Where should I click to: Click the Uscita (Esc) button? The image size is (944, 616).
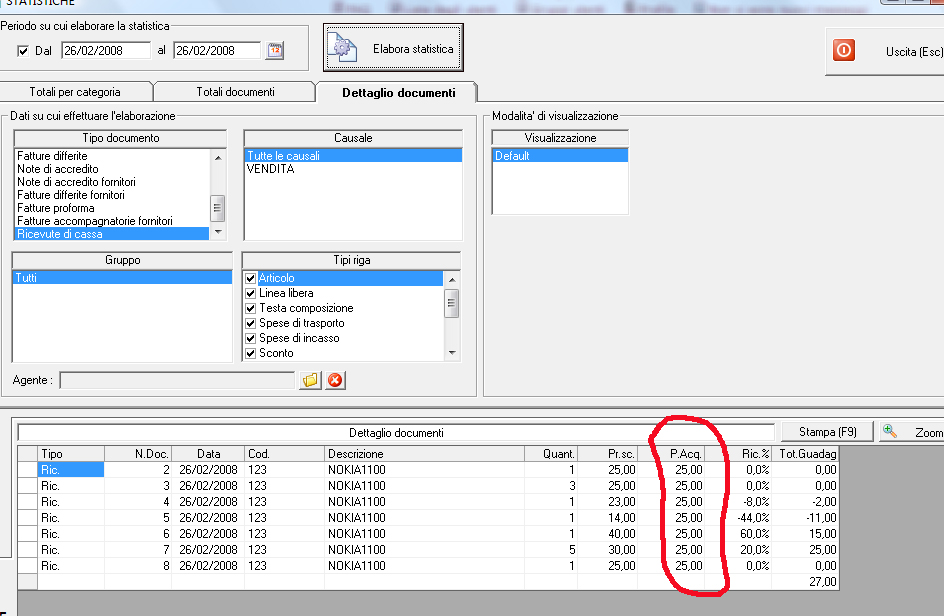885,52
